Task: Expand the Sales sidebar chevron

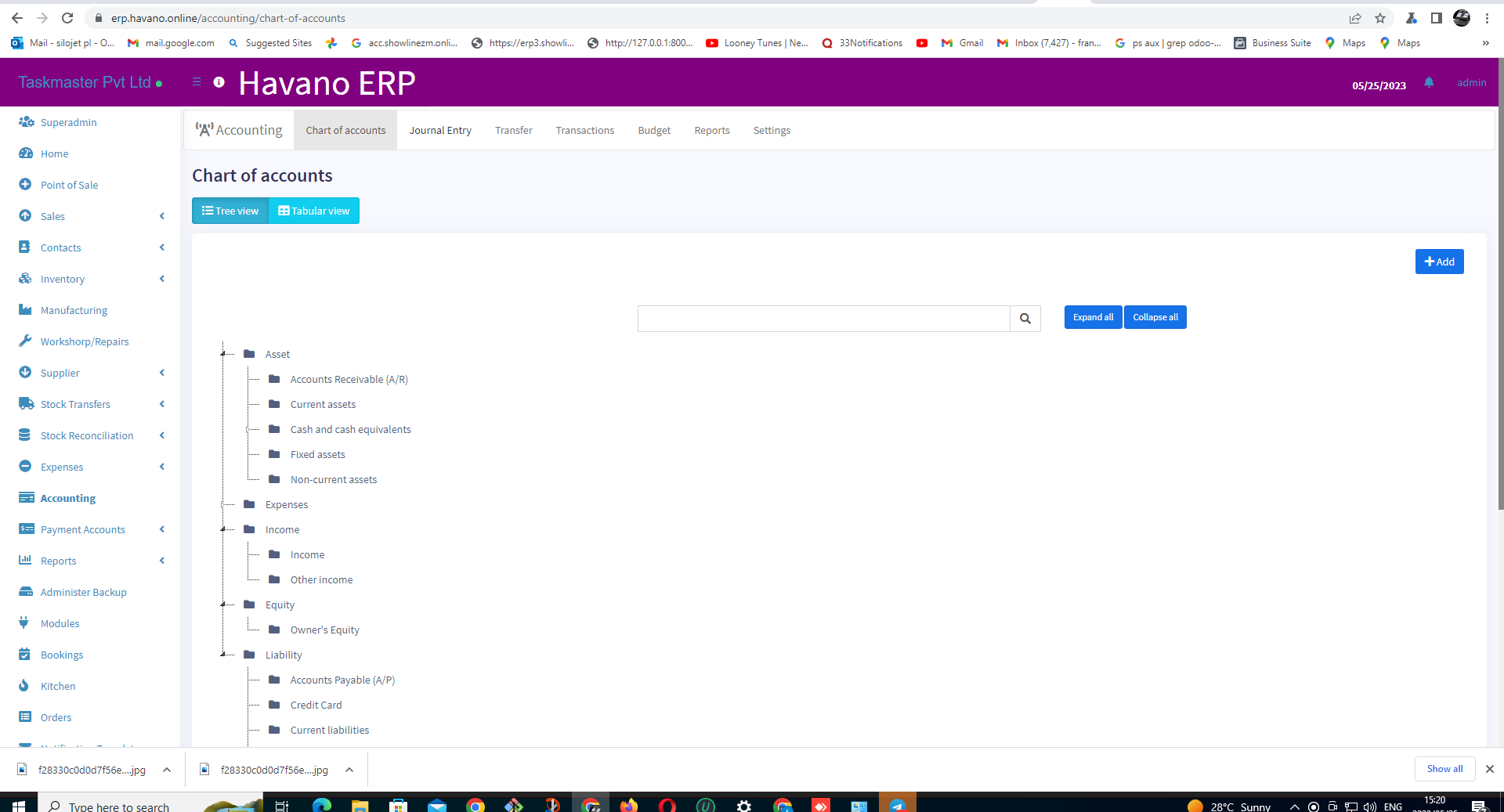Action: (x=161, y=216)
